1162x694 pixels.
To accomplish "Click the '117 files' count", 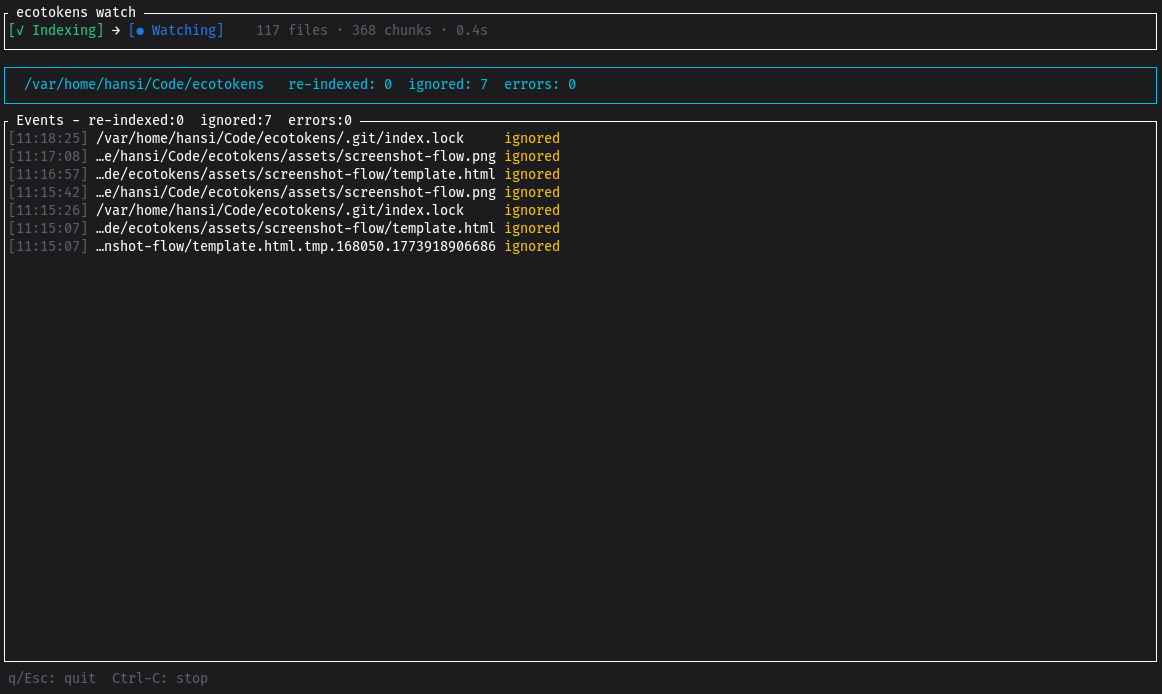I will 292,30.
